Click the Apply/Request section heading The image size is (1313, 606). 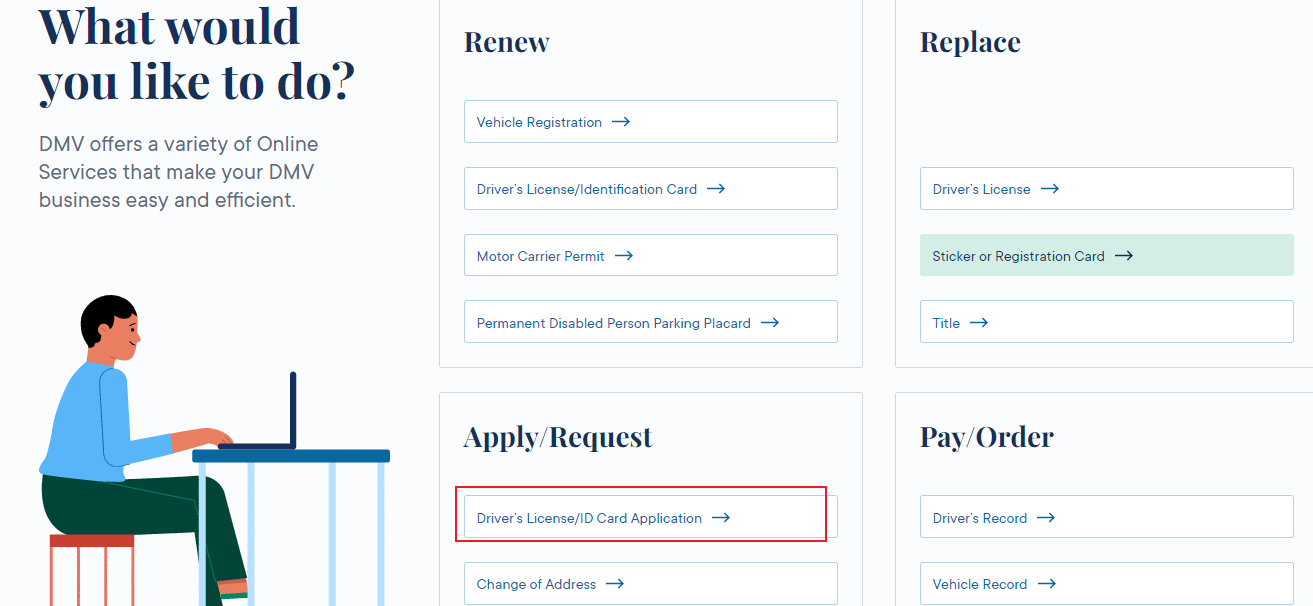557,437
